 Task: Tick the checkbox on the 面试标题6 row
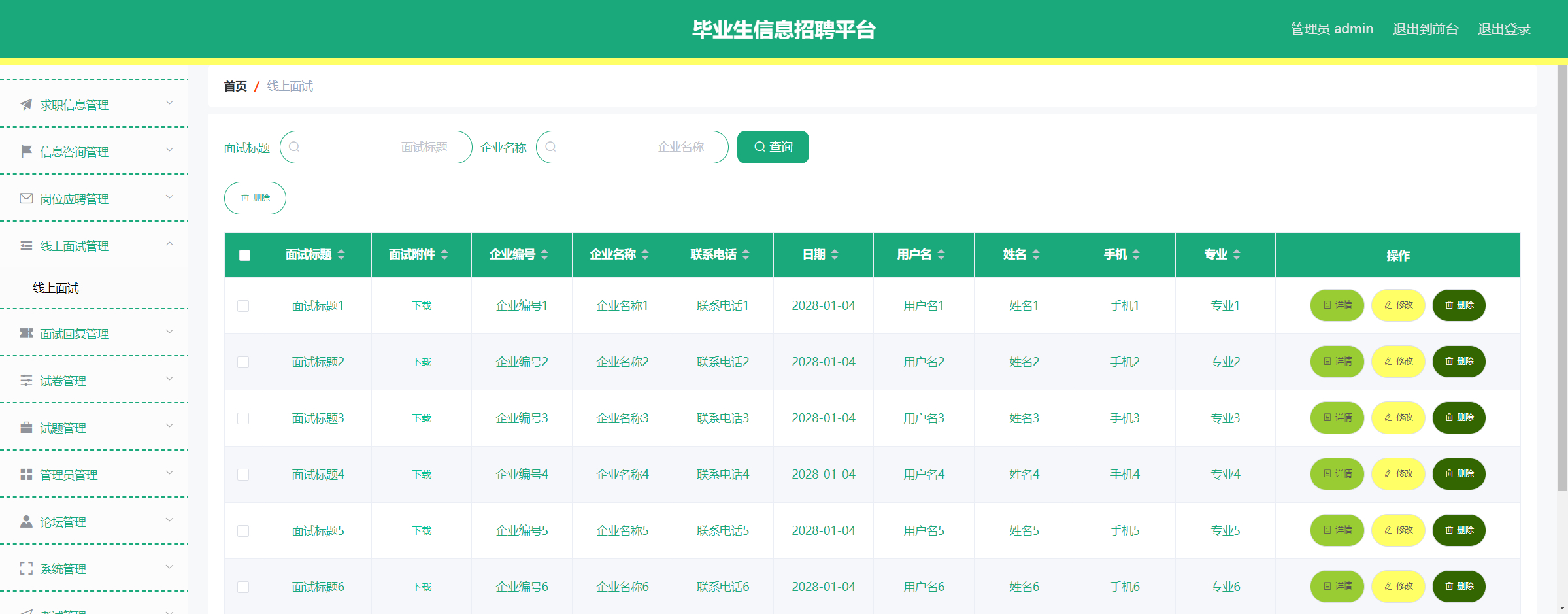[244, 587]
